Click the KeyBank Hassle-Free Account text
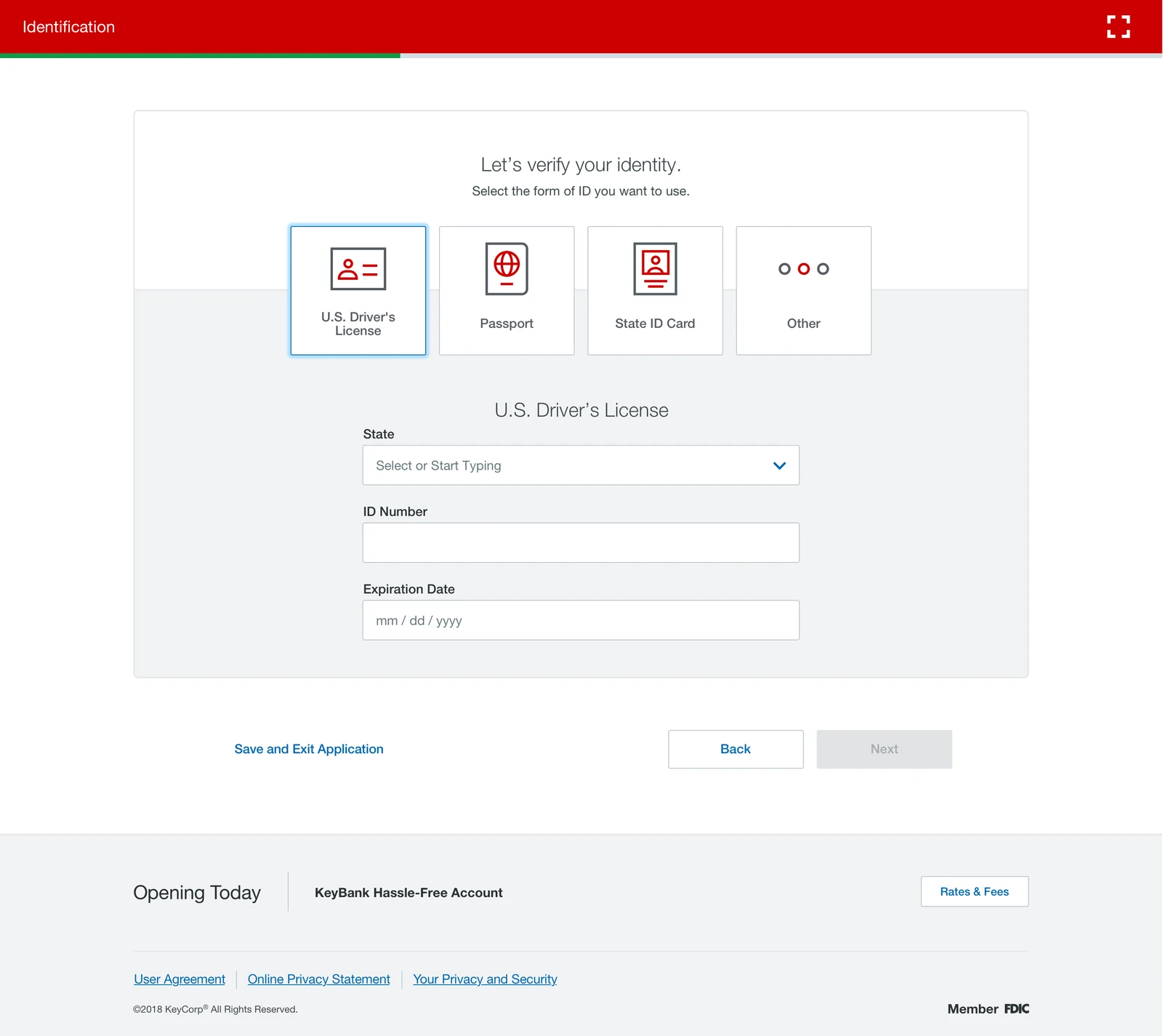Viewport: 1163px width, 1036px height. coord(409,893)
